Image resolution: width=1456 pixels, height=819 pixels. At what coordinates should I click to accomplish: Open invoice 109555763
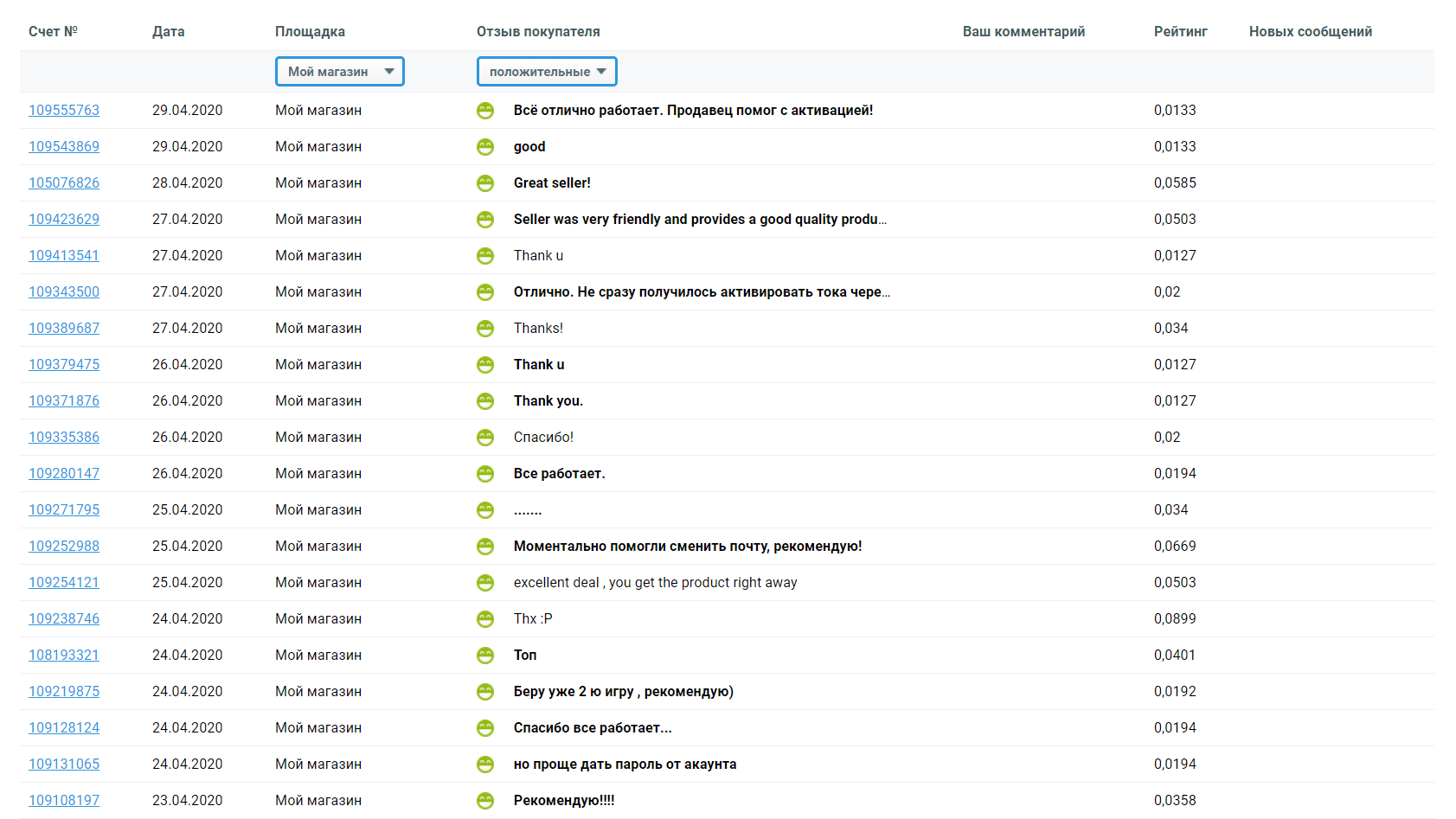coord(64,111)
